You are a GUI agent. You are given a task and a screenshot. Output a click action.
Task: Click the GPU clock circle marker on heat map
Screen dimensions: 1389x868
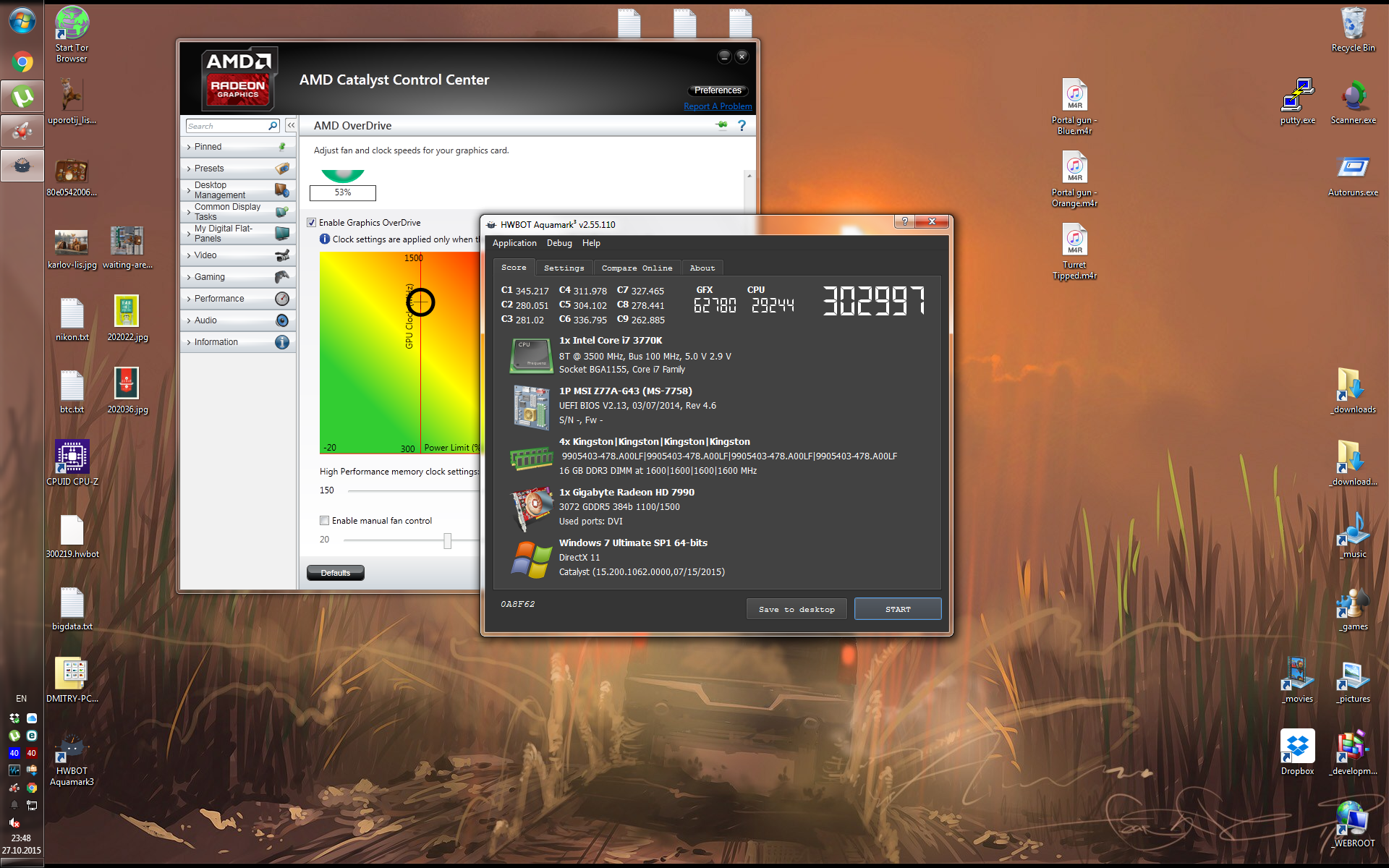pyautogui.click(x=420, y=302)
